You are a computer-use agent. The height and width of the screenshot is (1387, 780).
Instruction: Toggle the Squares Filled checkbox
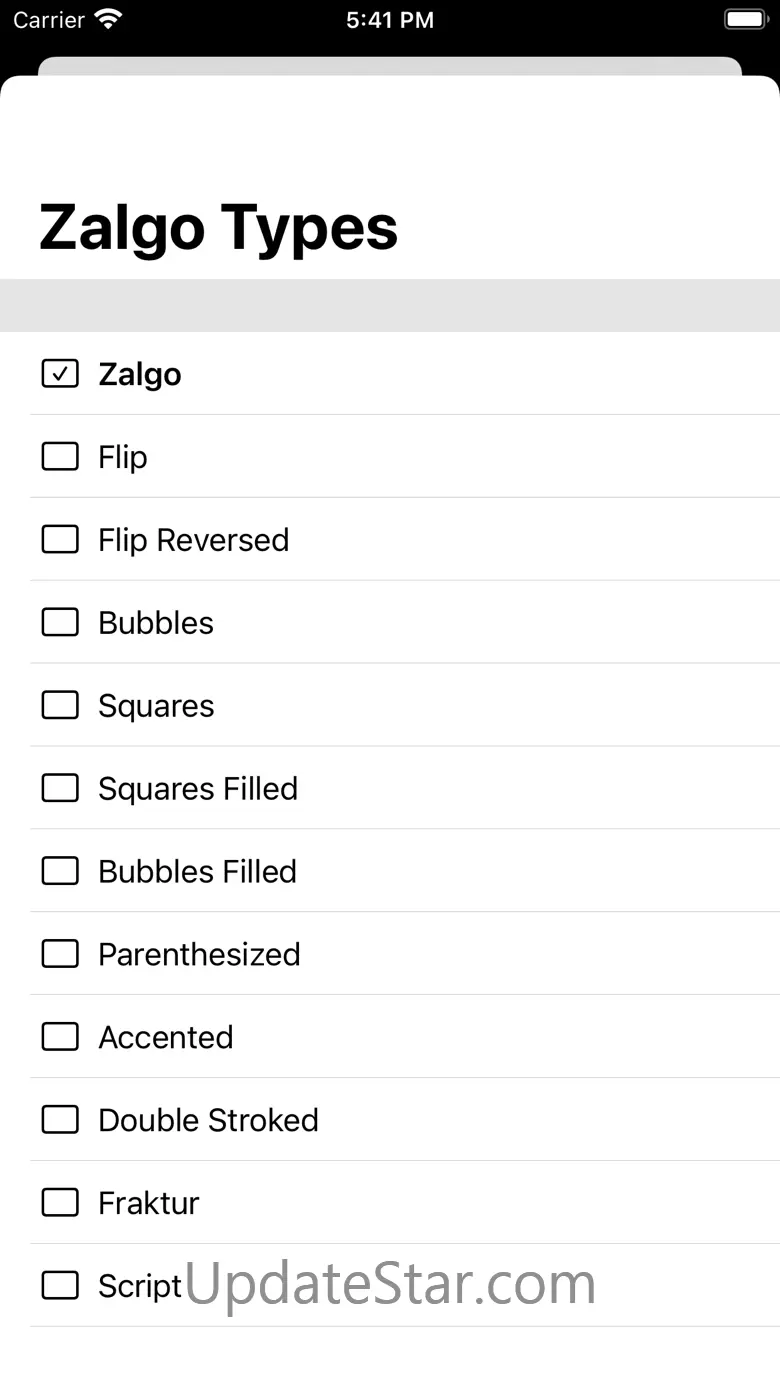(x=60, y=789)
